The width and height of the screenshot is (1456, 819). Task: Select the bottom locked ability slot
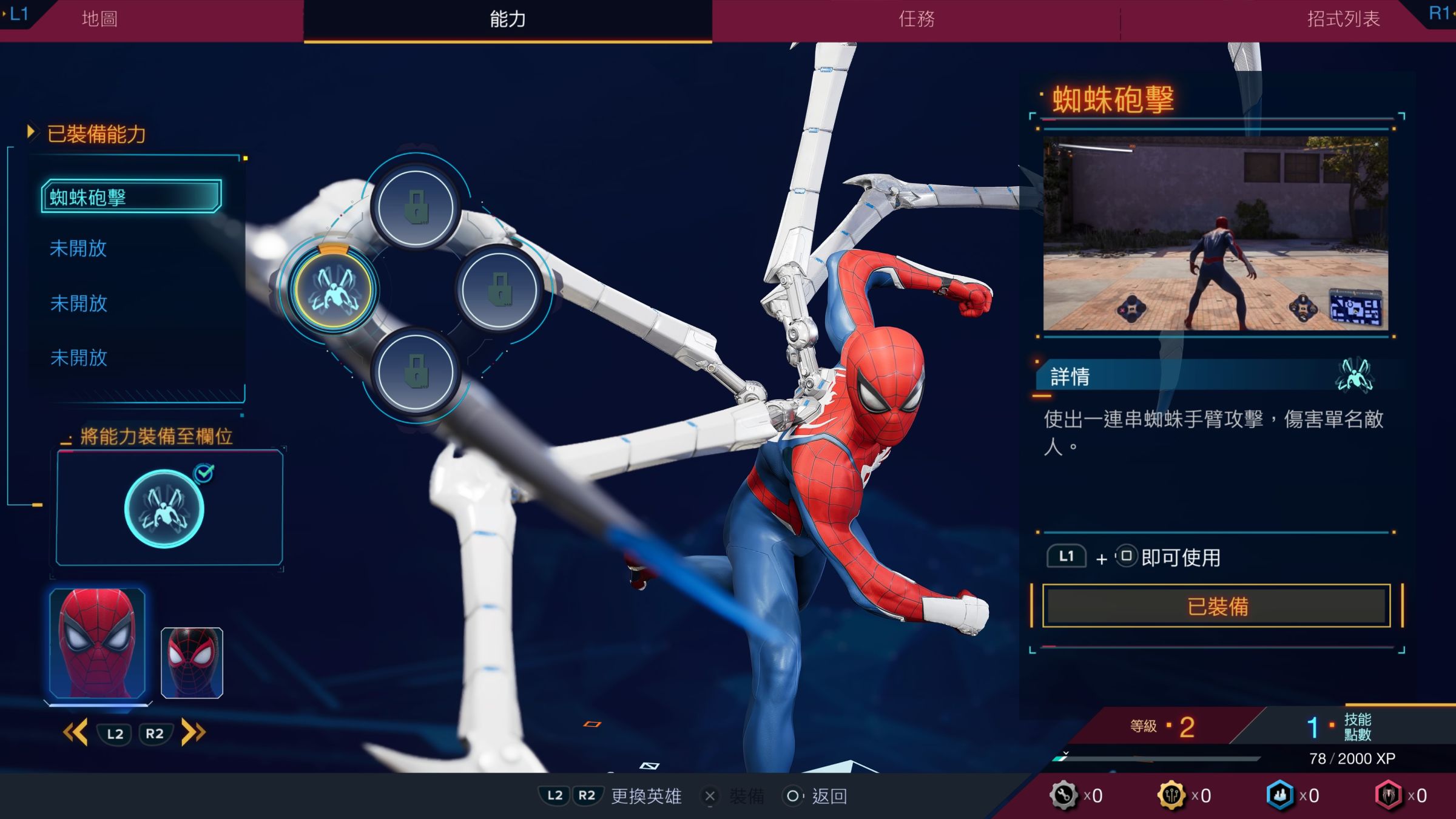(416, 371)
